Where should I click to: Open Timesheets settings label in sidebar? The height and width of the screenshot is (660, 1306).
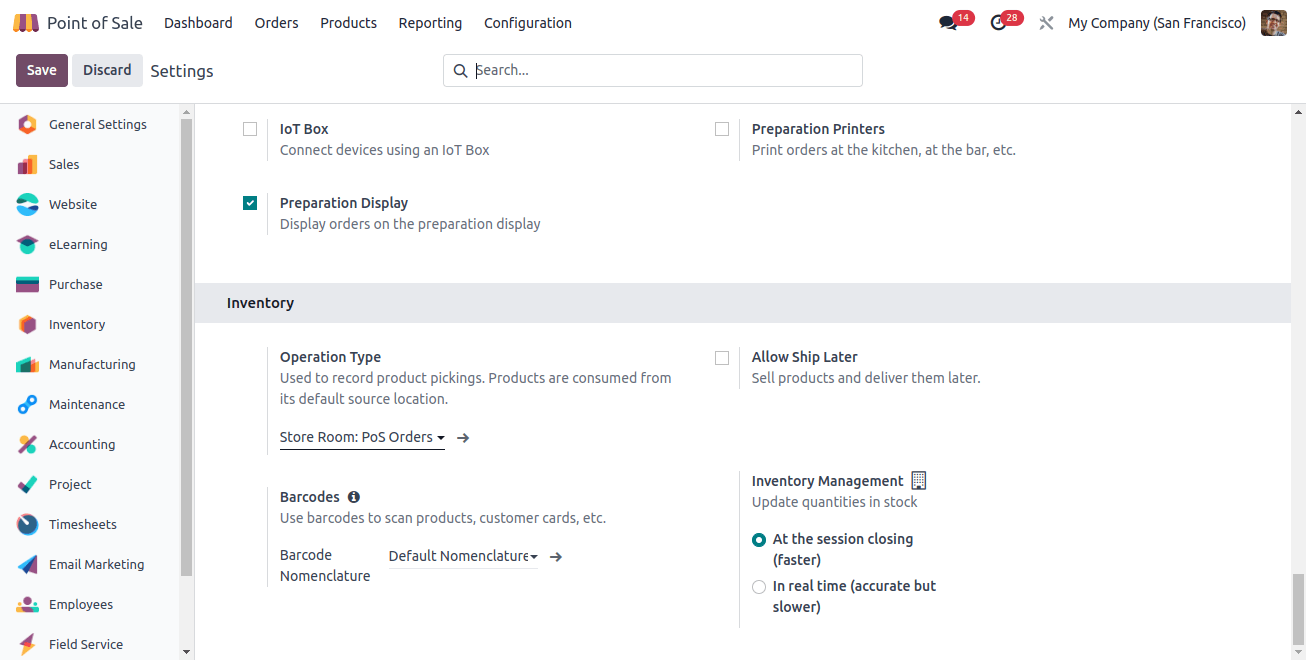point(83,525)
